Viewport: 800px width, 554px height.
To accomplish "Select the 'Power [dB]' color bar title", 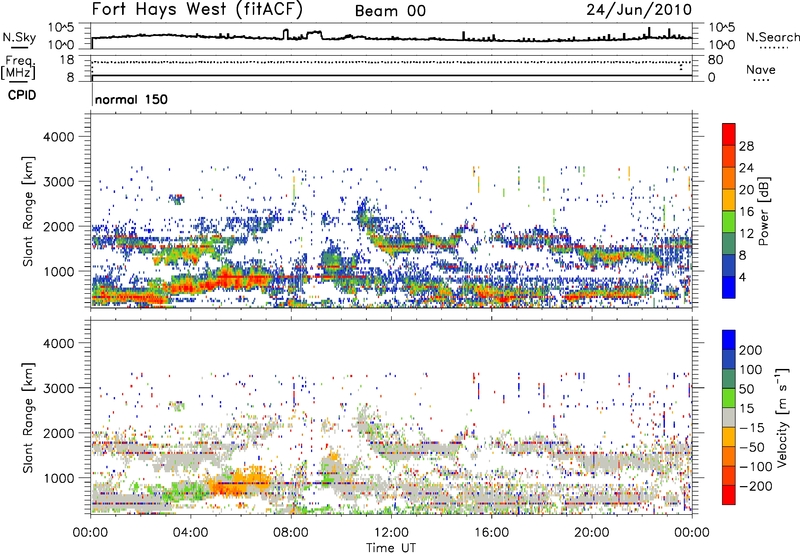I will pyautogui.click(x=763, y=211).
